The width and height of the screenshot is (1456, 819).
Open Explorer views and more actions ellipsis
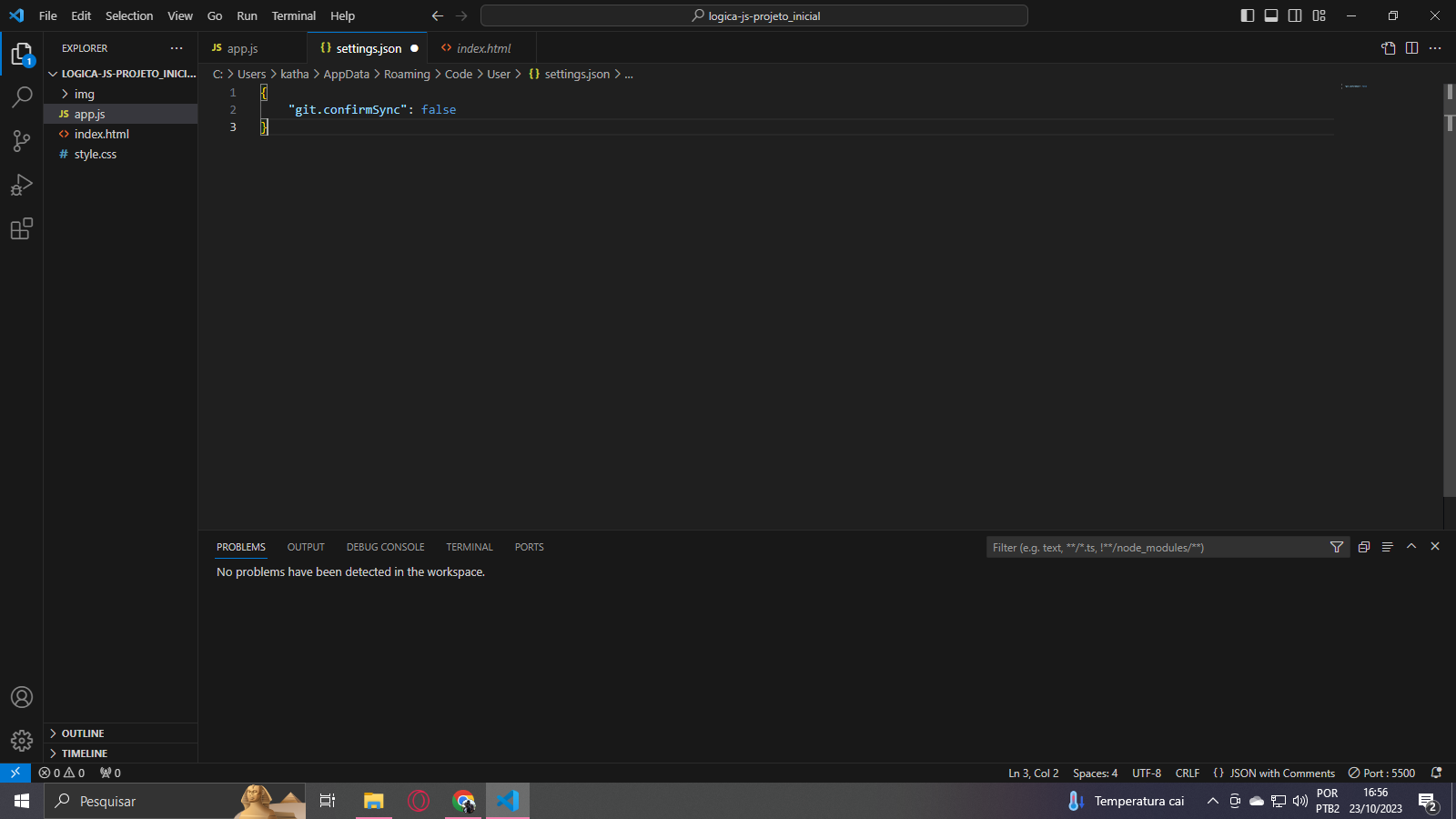coord(177,48)
